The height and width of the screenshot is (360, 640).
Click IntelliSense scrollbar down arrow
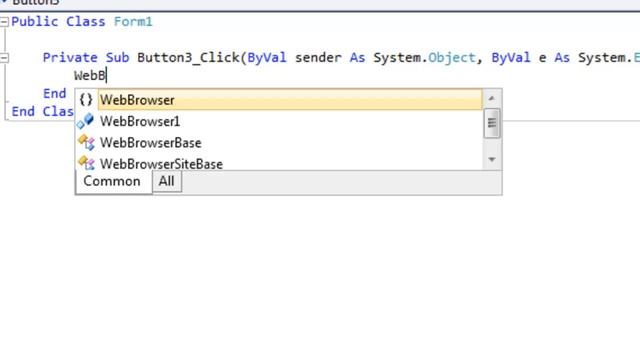[491, 159]
